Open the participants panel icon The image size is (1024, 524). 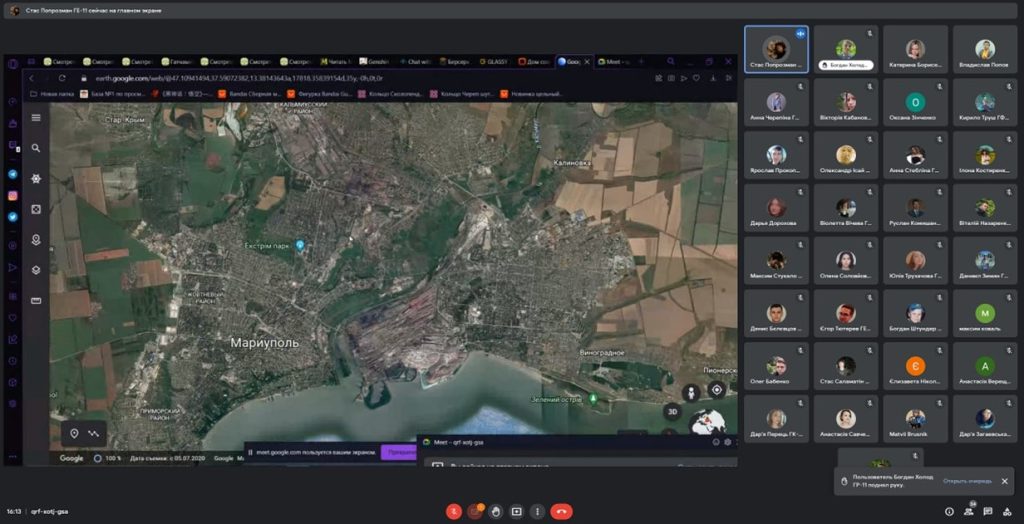[x=970, y=511]
